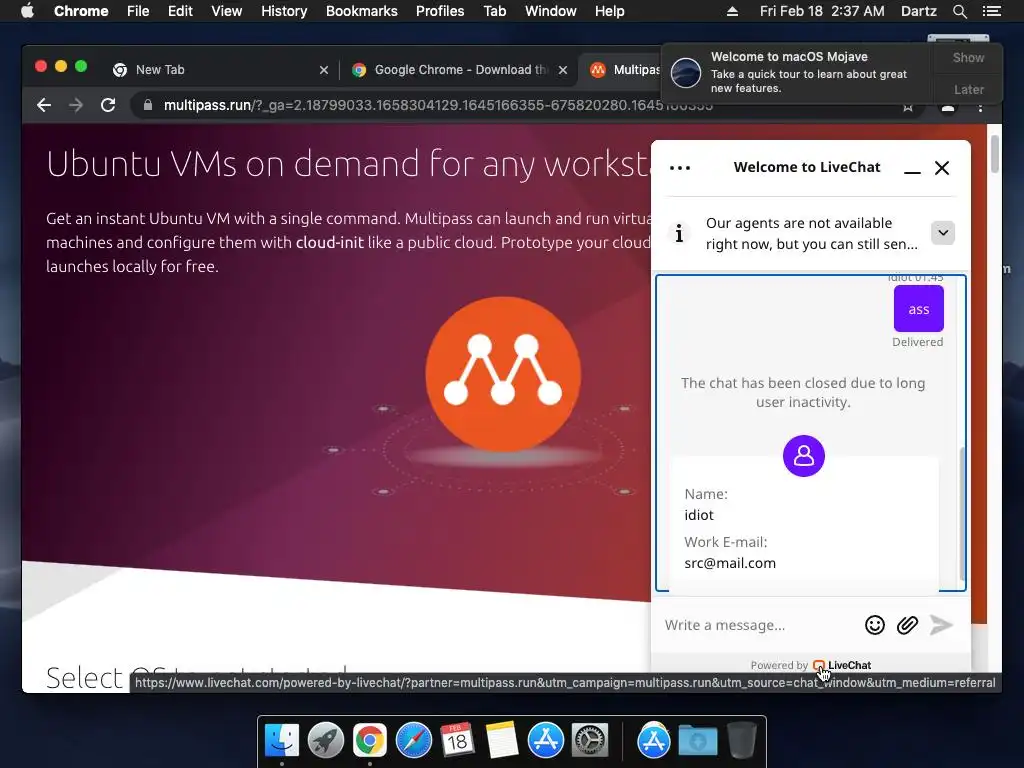This screenshot has height=768, width=1024.
Task: Open the History menu
Action: (x=283, y=11)
